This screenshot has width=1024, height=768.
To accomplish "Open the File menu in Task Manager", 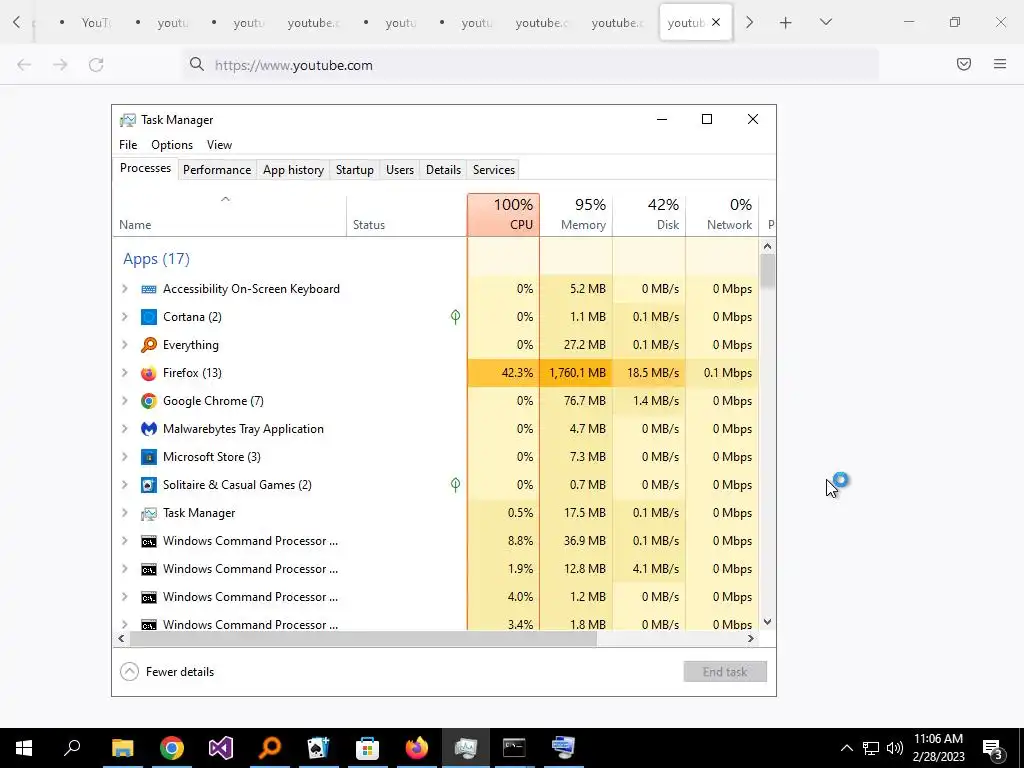I will pyautogui.click(x=128, y=145).
